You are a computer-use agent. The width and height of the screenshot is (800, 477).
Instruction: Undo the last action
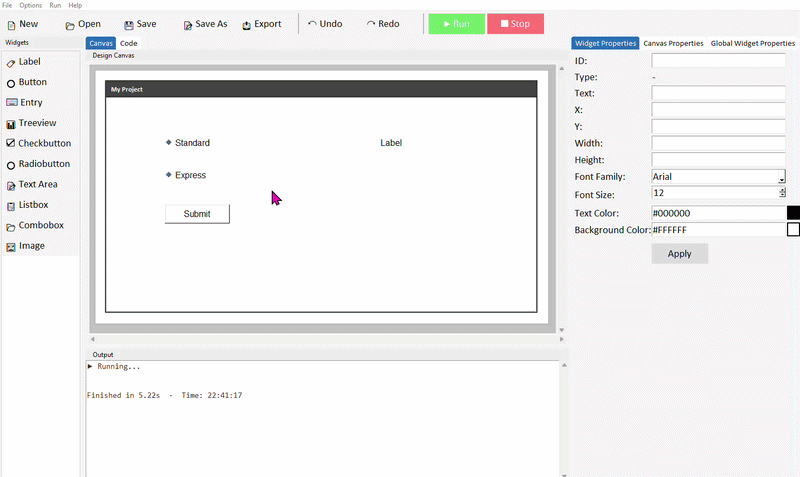325,24
